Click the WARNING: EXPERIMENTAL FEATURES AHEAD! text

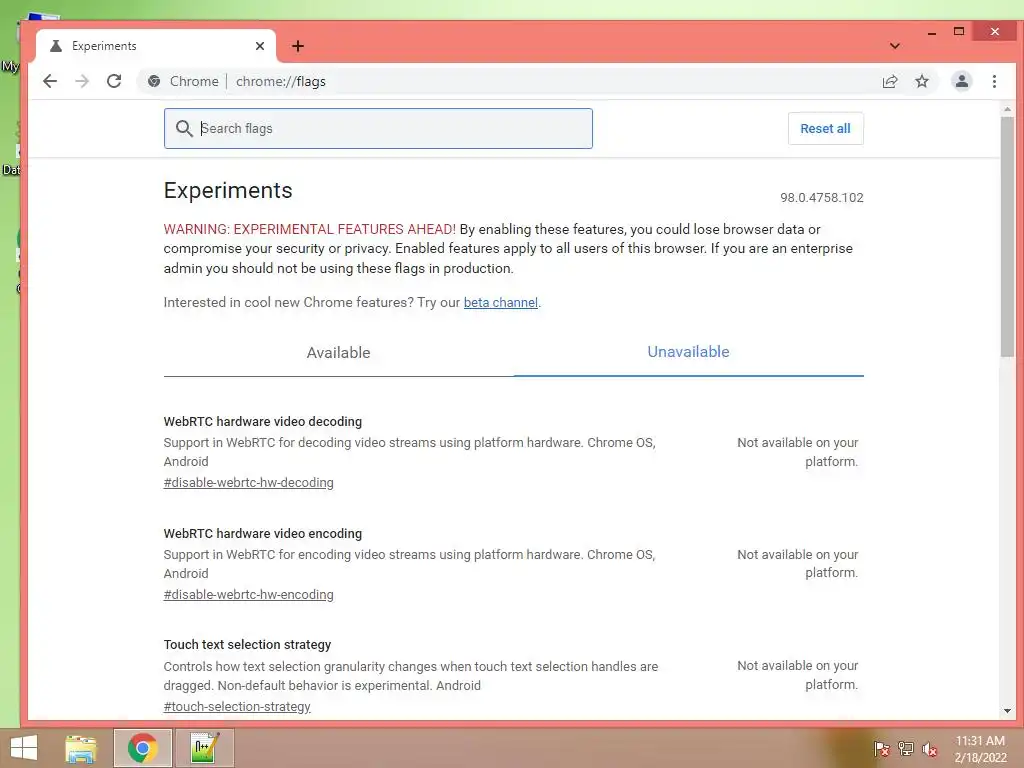pyautogui.click(x=310, y=229)
